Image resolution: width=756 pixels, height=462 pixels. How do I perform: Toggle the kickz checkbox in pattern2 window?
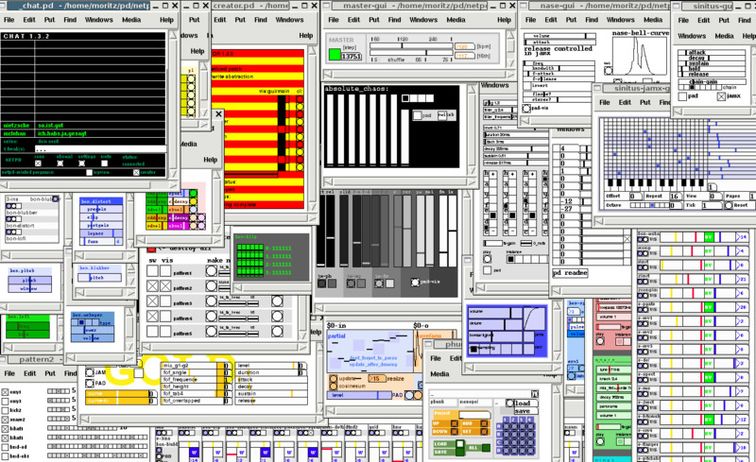pos(5,410)
